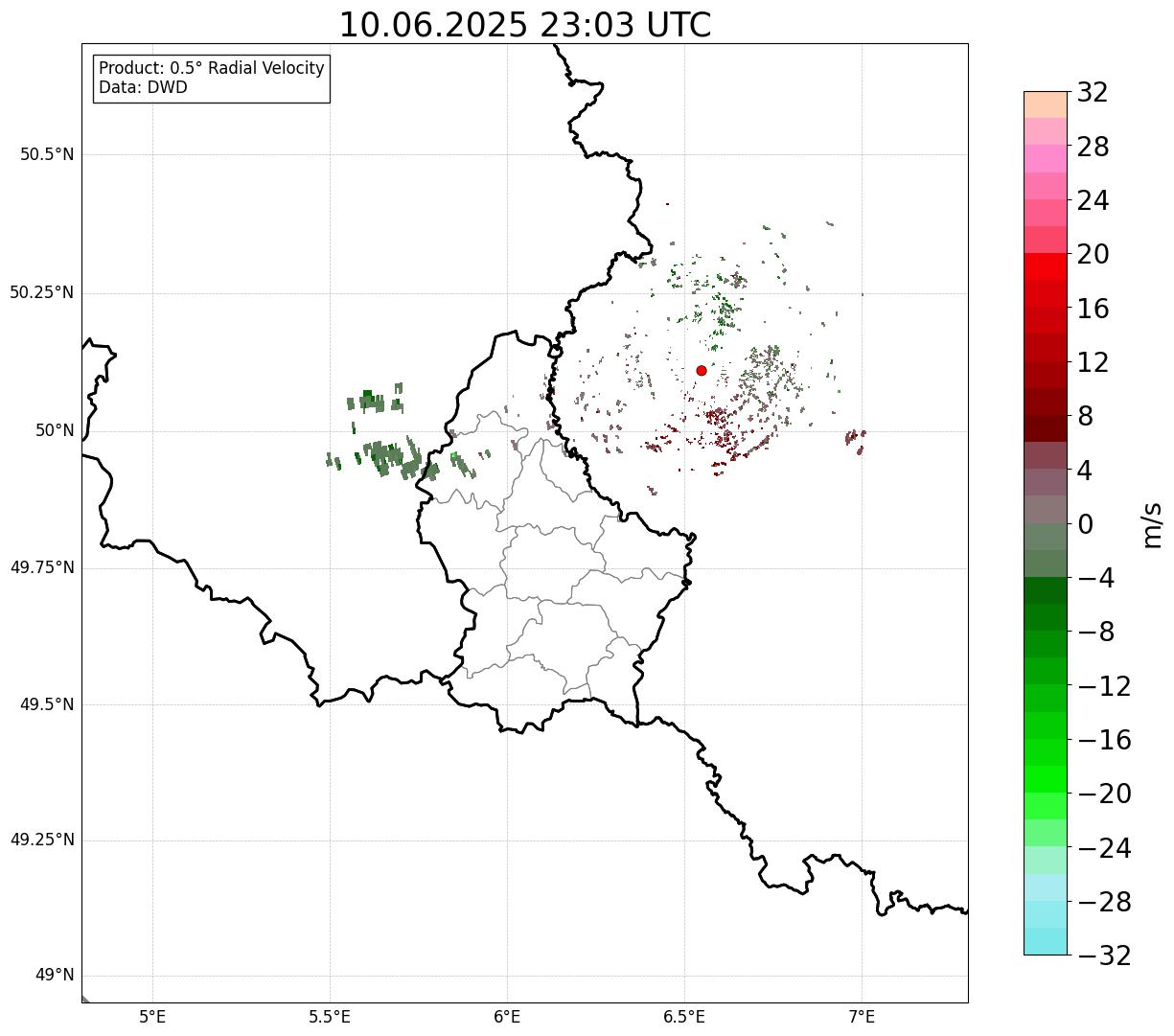Click the bright lime green swatch just above −20
The width and height of the screenshot is (1174, 1036).
tap(1045, 780)
